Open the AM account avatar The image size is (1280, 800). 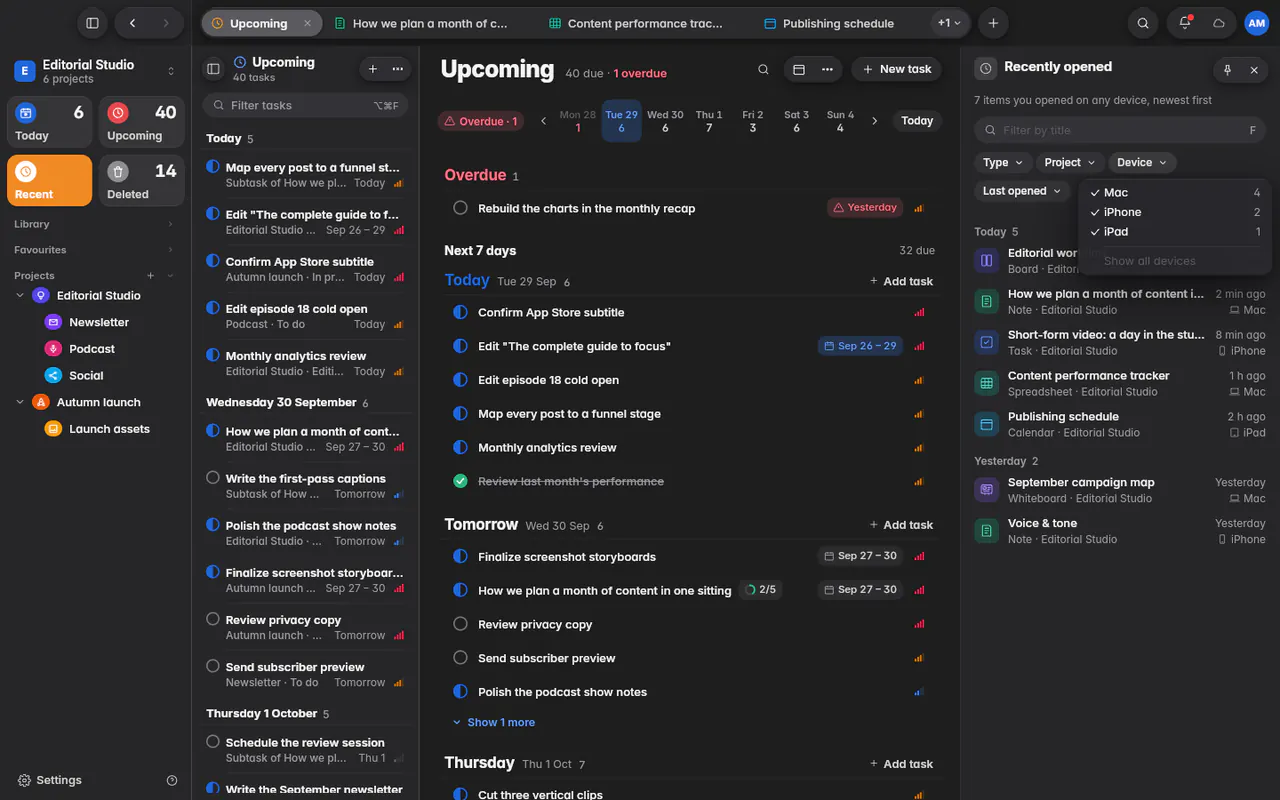1256,23
